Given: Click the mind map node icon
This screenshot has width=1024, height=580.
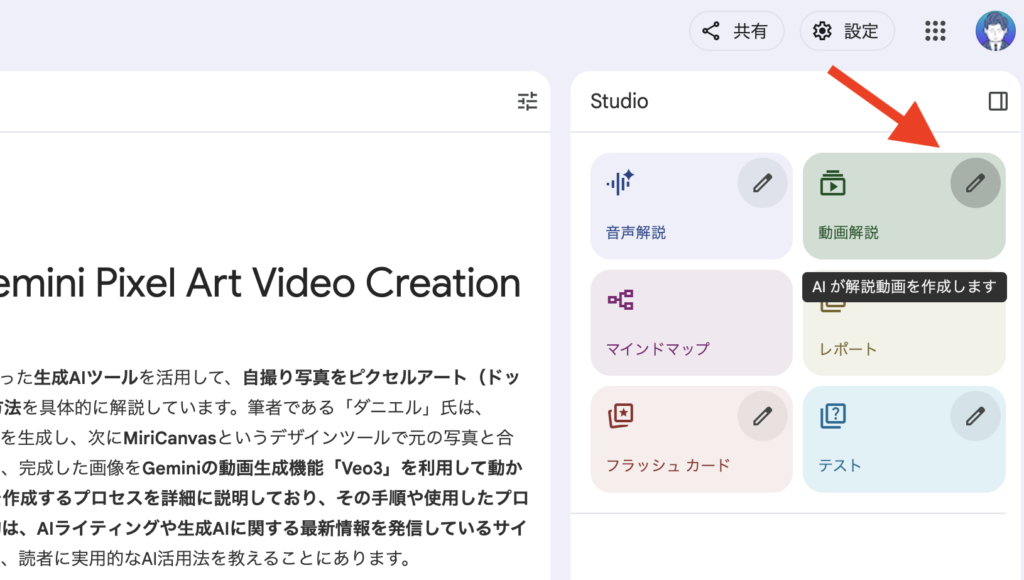Looking at the screenshot, I should point(620,299).
